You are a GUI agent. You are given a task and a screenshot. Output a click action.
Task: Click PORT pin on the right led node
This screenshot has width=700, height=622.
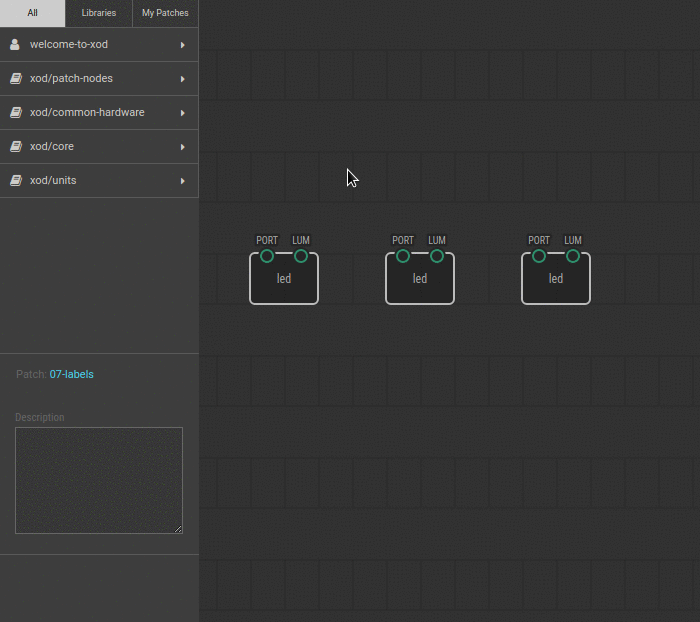tap(539, 256)
